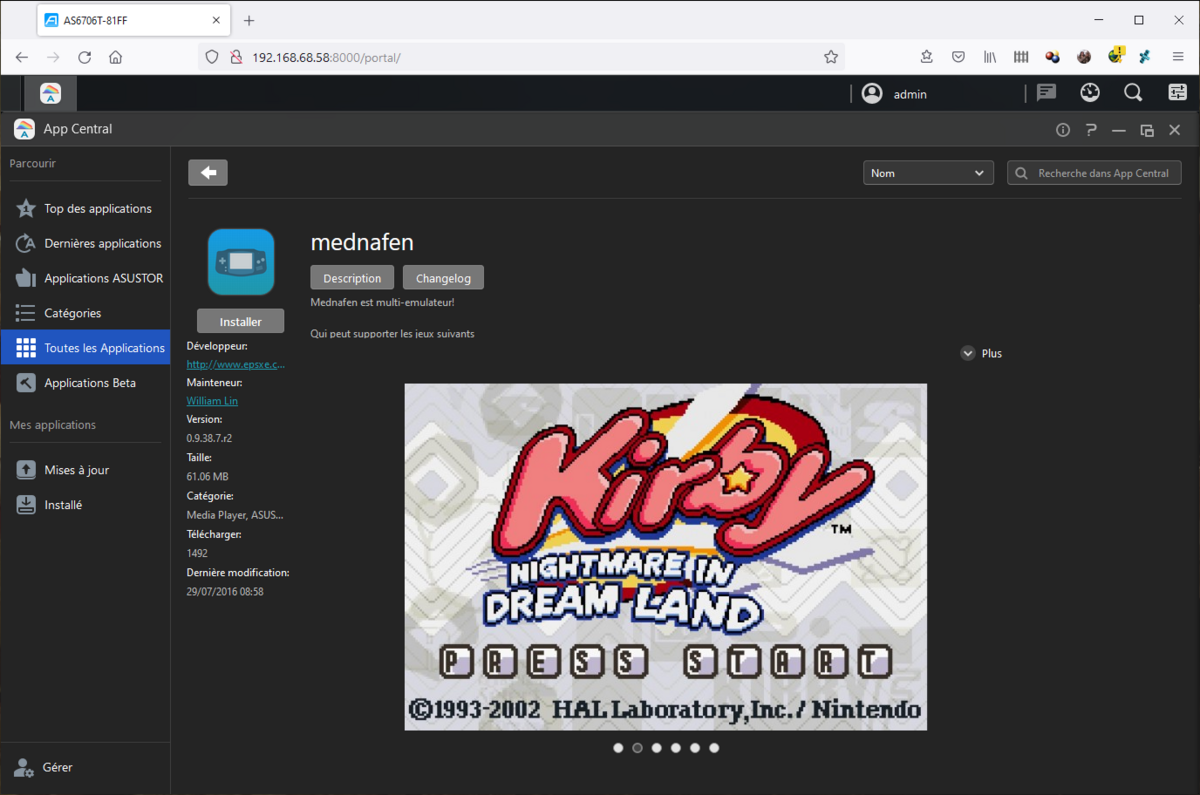
Task: Select the fifth screenshot carousel dot
Action: 695,748
